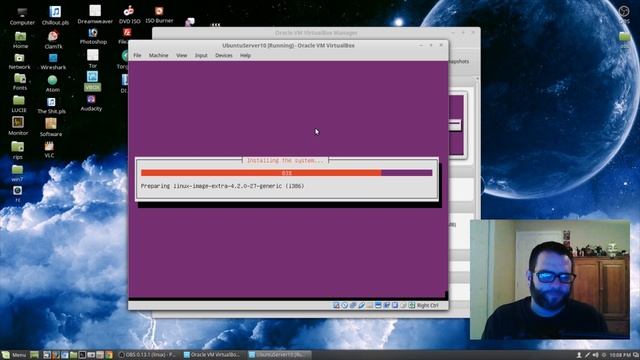Open the Machine menu
This screenshot has width=640, height=360.
[x=158, y=55]
